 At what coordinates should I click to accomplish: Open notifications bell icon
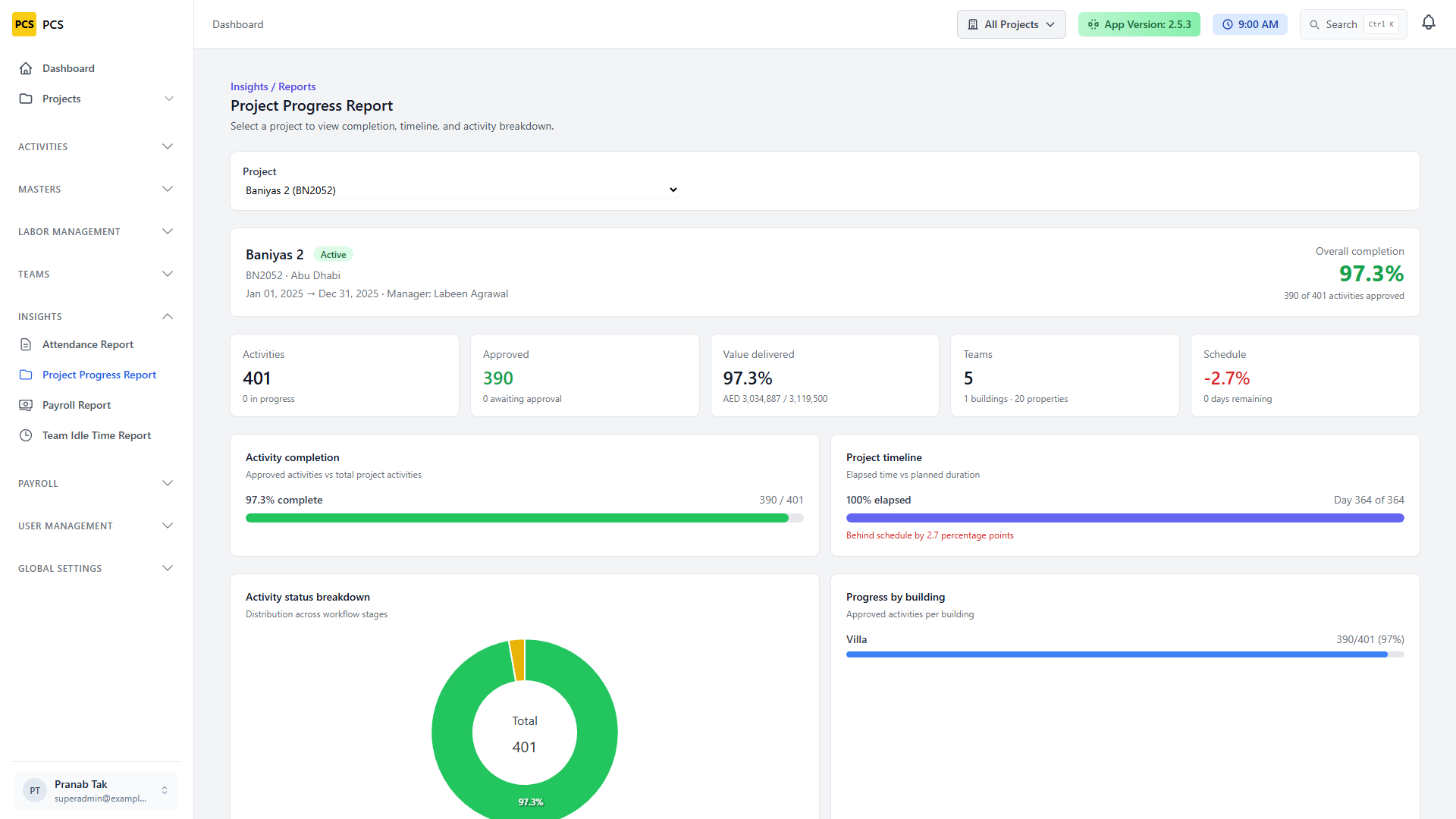pyautogui.click(x=1429, y=23)
